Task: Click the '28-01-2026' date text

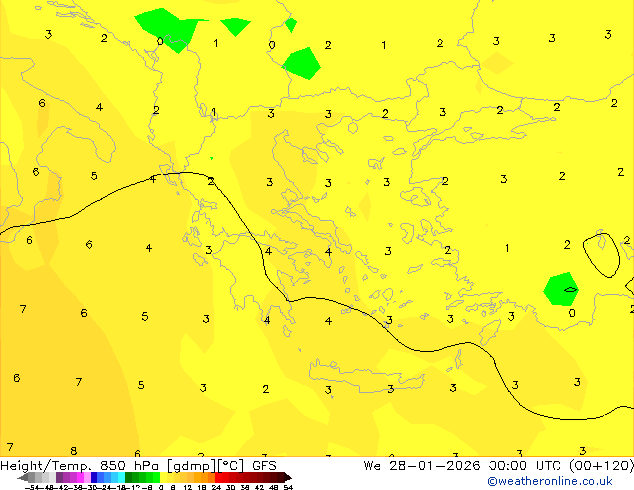Action: (435, 466)
